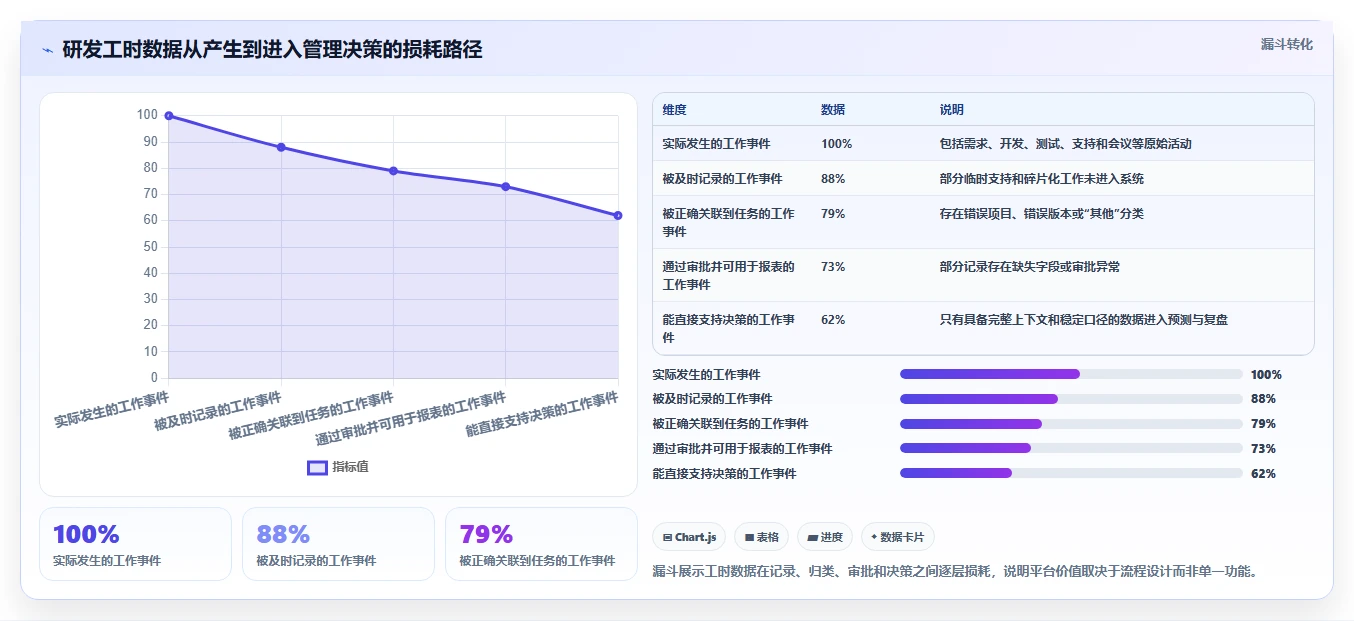Click the 维度 column header
Viewport: 1354px width, 621px height.
click(x=674, y=110)
